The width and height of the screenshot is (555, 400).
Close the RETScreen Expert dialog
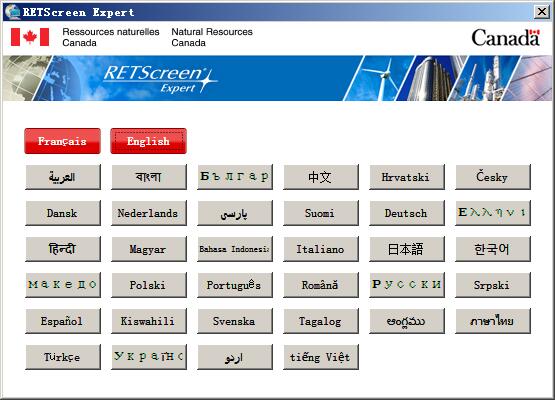[x=542, y=12]
